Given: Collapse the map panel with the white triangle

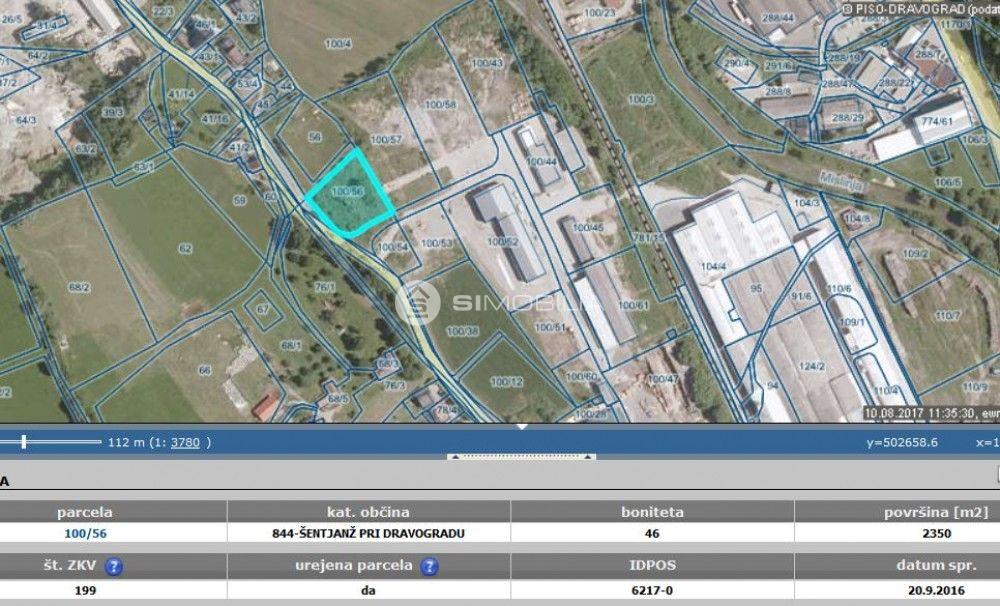Looking at the screenshot, I should (520, 427).
